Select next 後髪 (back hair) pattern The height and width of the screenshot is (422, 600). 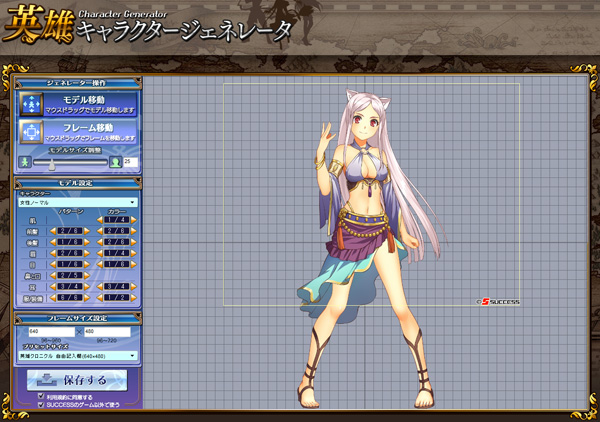coord(87,242)
